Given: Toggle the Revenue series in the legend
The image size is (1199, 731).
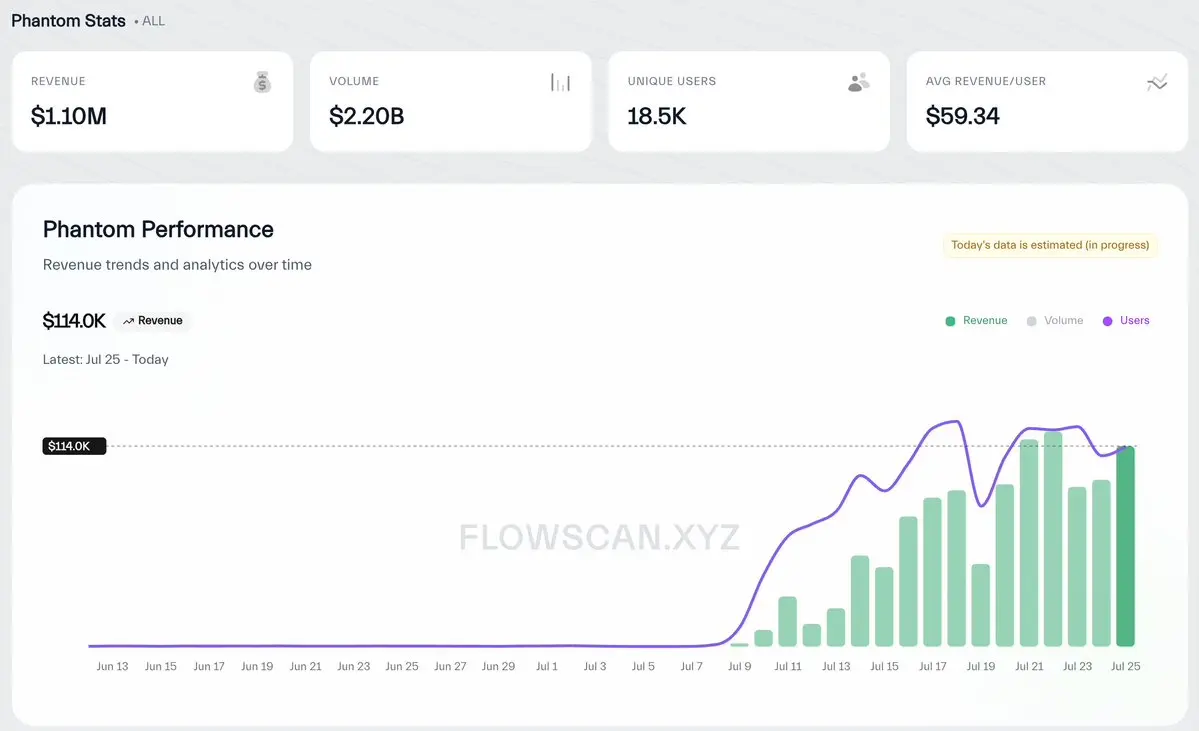Looking at the screenshot, I should (976, 320).
